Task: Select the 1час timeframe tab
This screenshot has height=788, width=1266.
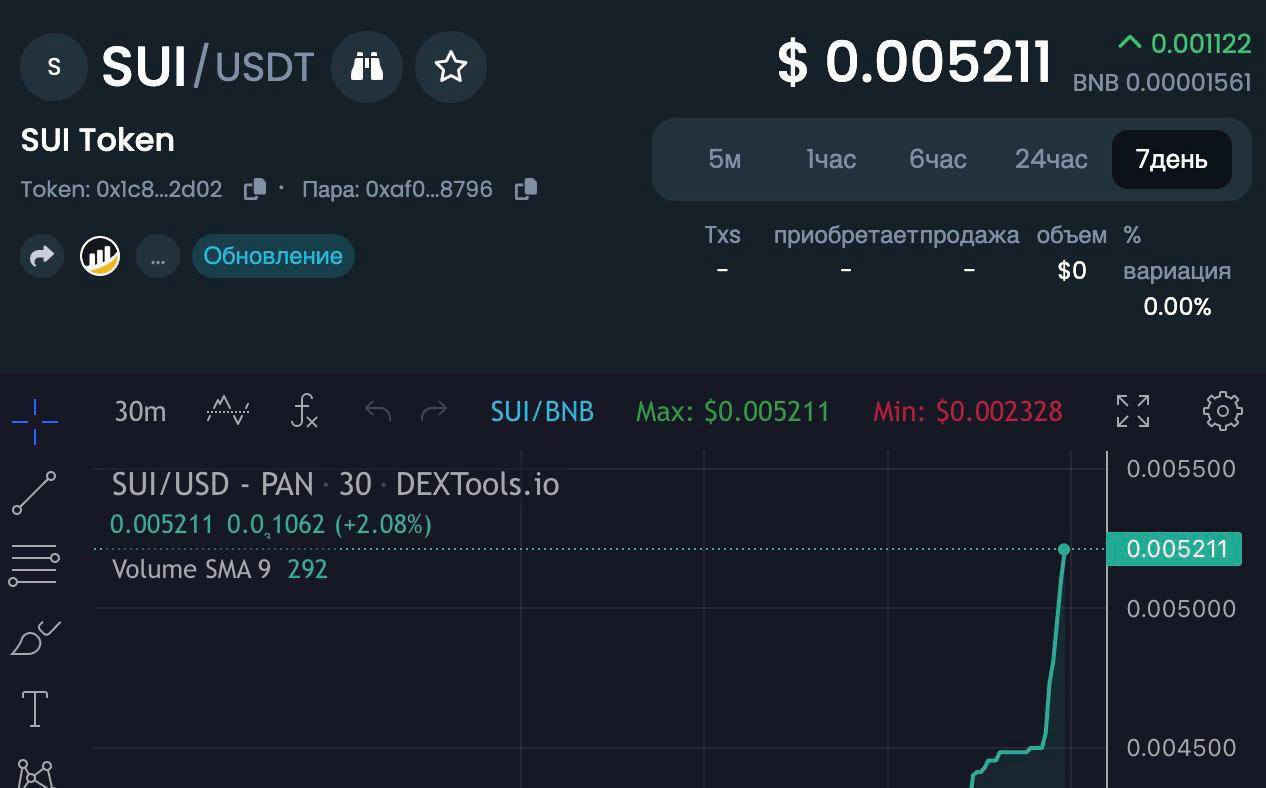Action: [831, 160]
